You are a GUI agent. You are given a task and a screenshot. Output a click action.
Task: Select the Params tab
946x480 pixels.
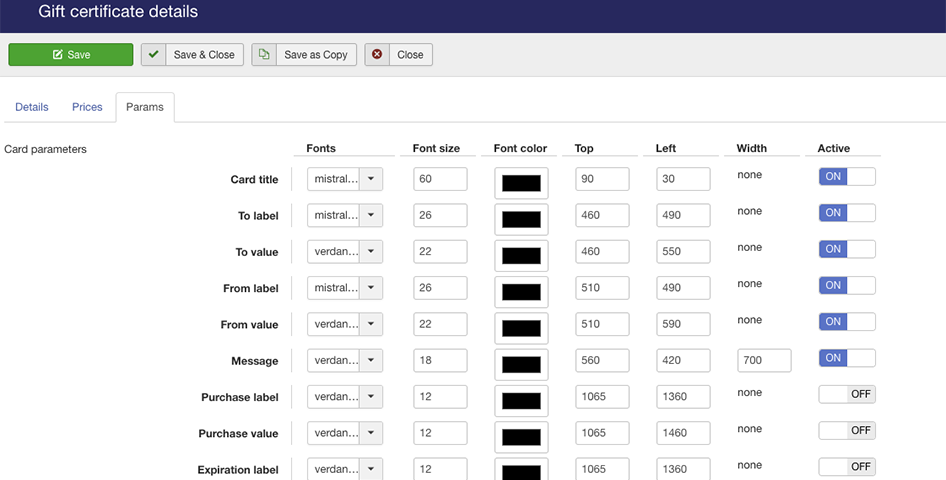click(145, 107)
